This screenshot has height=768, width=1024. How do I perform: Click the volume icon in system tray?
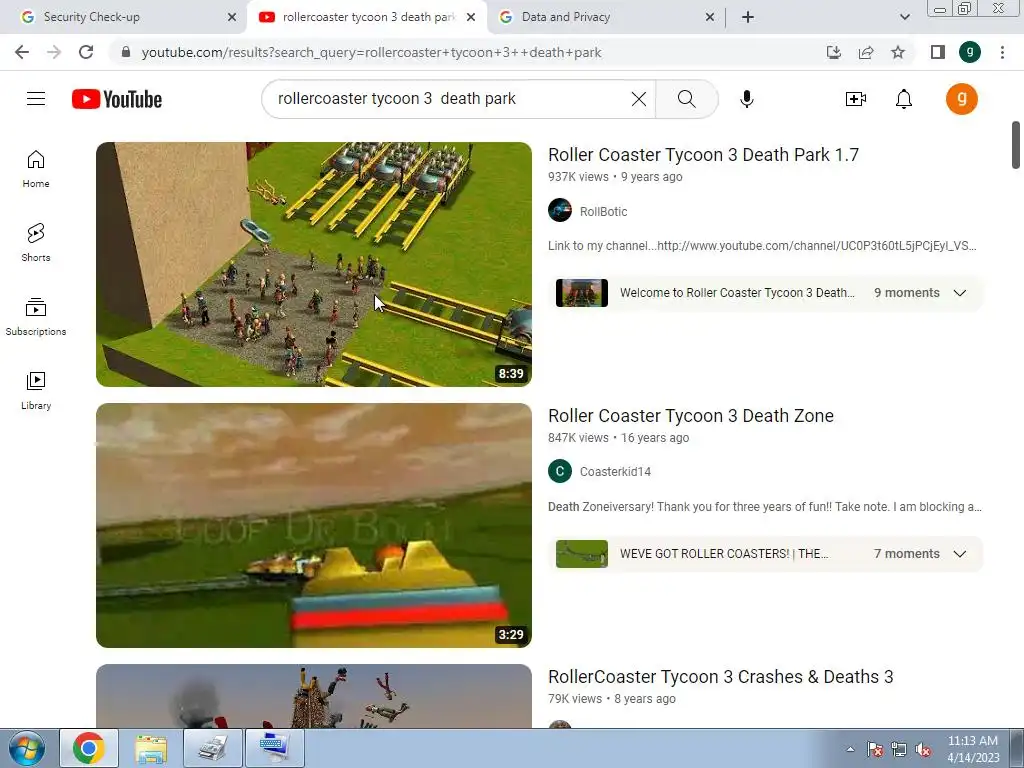coord(923,750)
